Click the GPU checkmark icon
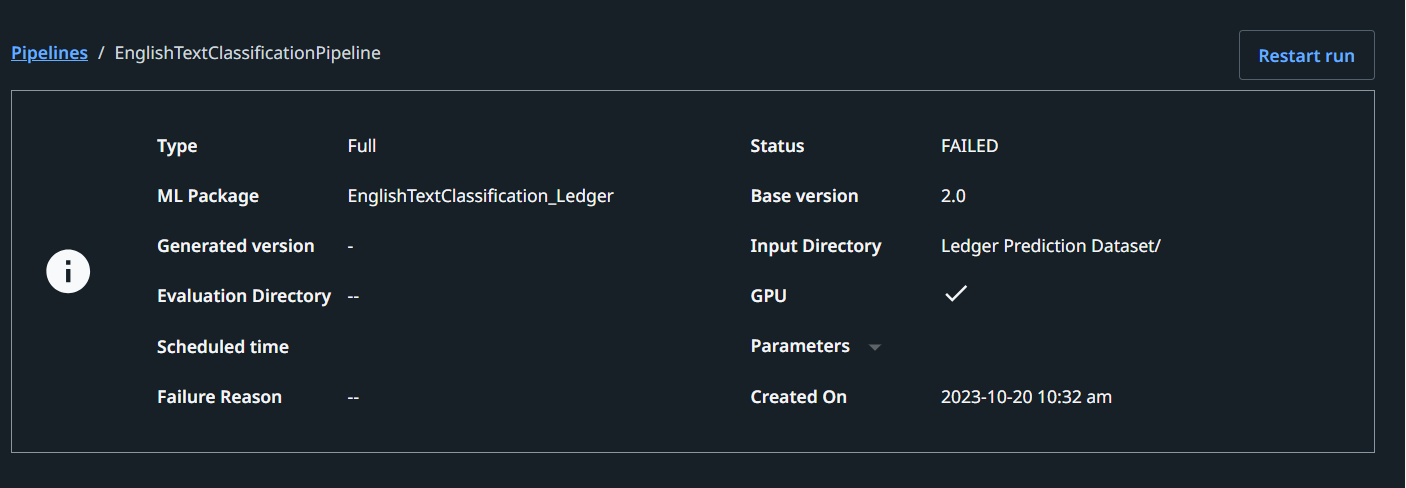The height and width of the screenshot is (488, 1406). pyautogui.click(x=956, y=294)
